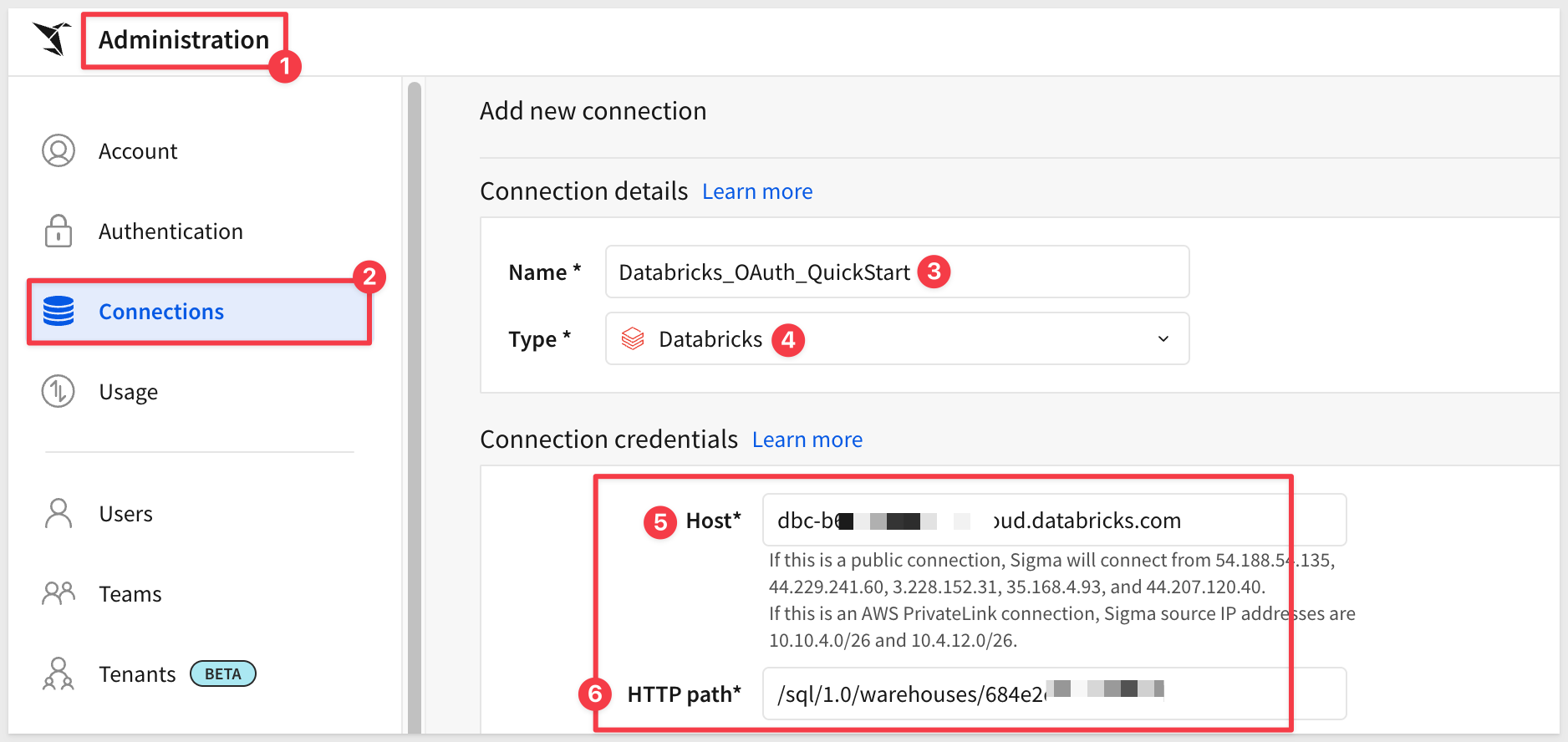Expand the Type dropdown chevron
1568x742 pixels.
click(1163, 338)
